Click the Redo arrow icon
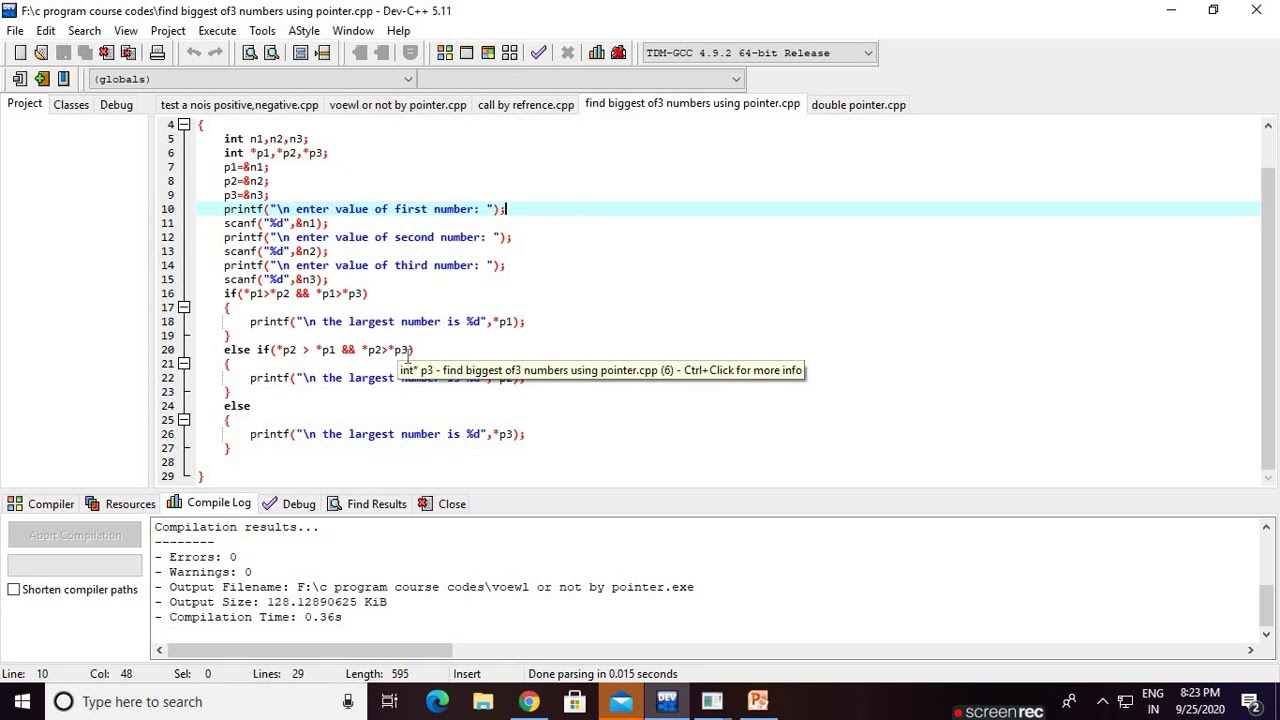 pyautogui.click(x=215, y=53)
